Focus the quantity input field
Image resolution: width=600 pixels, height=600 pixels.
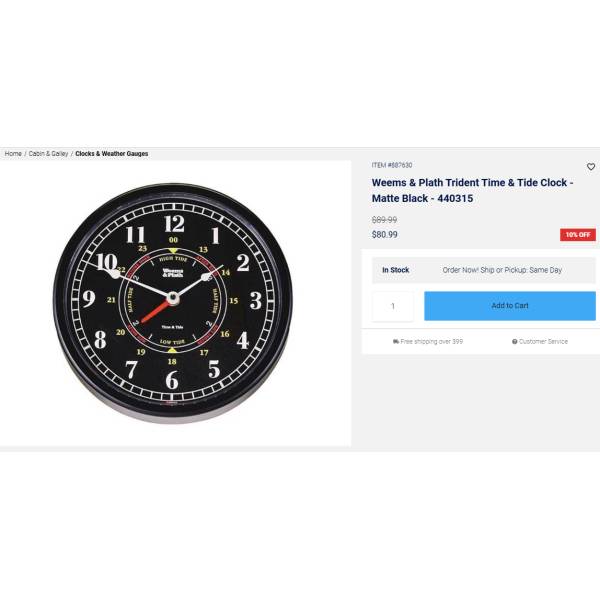click(393, 306)
